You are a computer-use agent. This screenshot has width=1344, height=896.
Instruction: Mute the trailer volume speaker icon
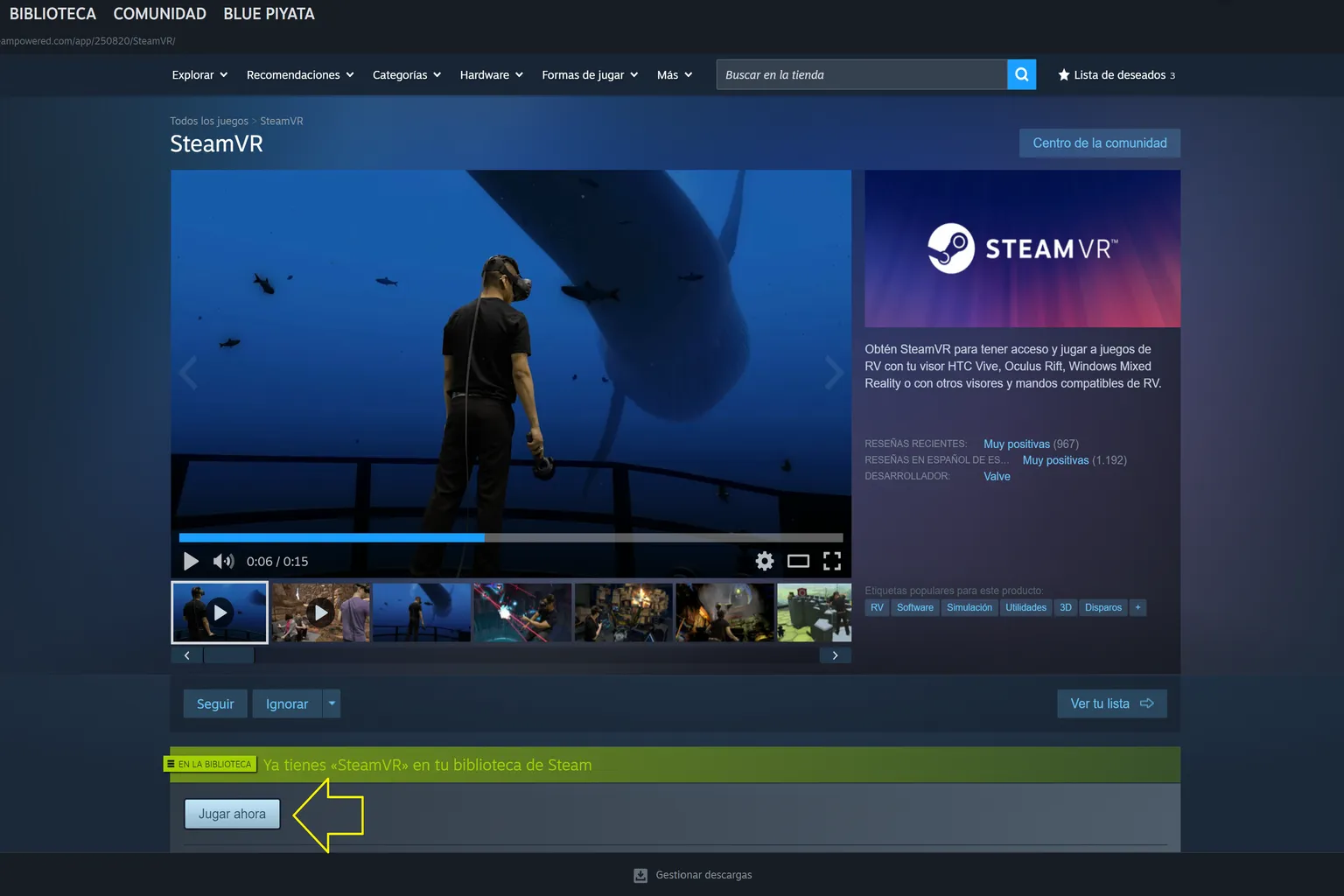tap(223, 561)
